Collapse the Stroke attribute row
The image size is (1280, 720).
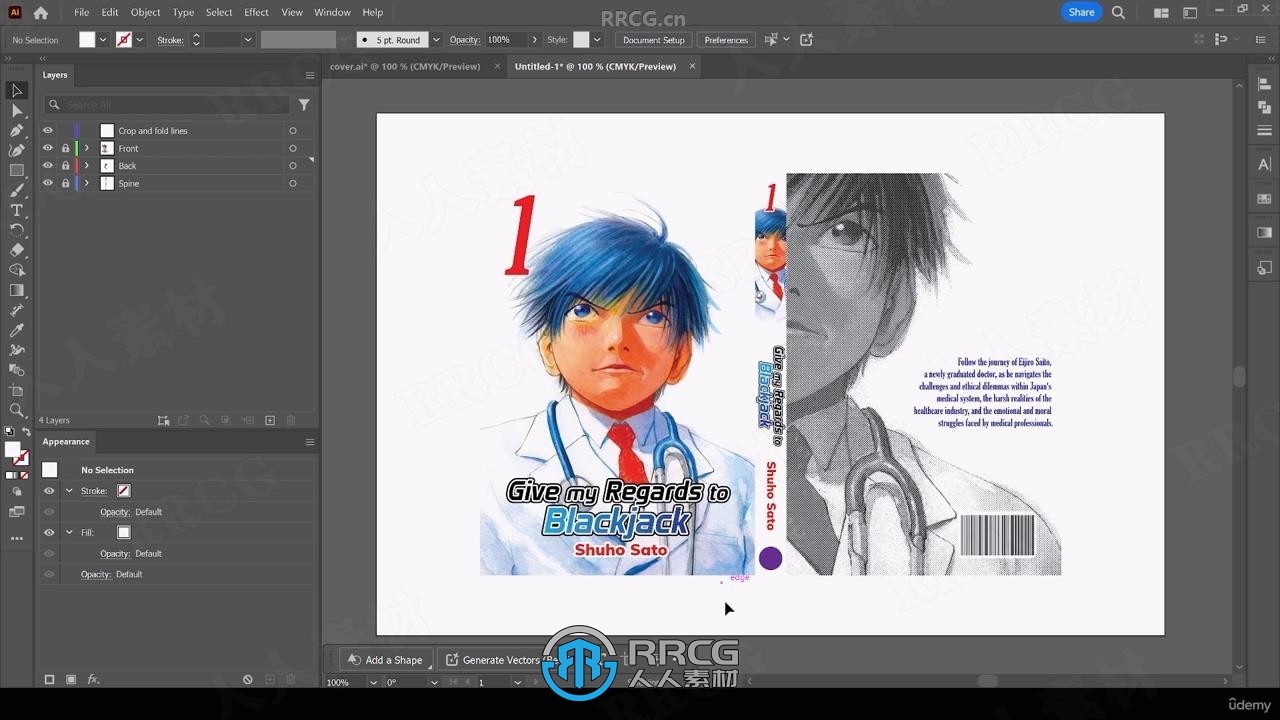(69, 491)
